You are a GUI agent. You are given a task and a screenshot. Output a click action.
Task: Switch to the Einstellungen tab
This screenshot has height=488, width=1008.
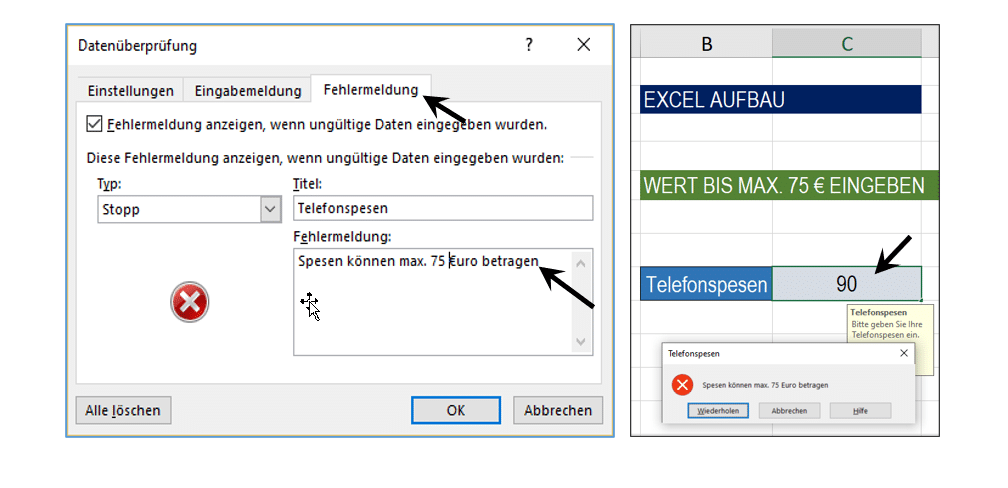click(130, 91)
